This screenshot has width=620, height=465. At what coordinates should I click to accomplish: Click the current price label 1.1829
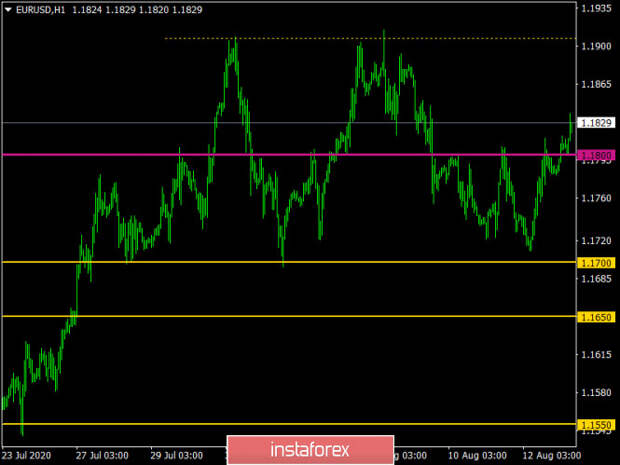[x=596, y=123]
